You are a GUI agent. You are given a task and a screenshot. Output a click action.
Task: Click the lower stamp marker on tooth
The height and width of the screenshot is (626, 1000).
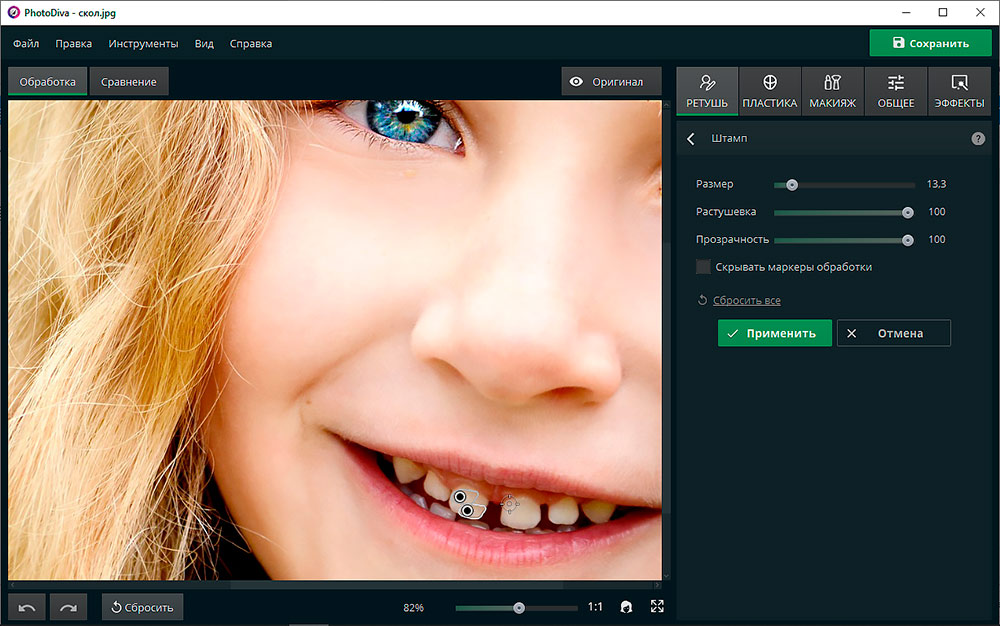click(x=467, y=511)
